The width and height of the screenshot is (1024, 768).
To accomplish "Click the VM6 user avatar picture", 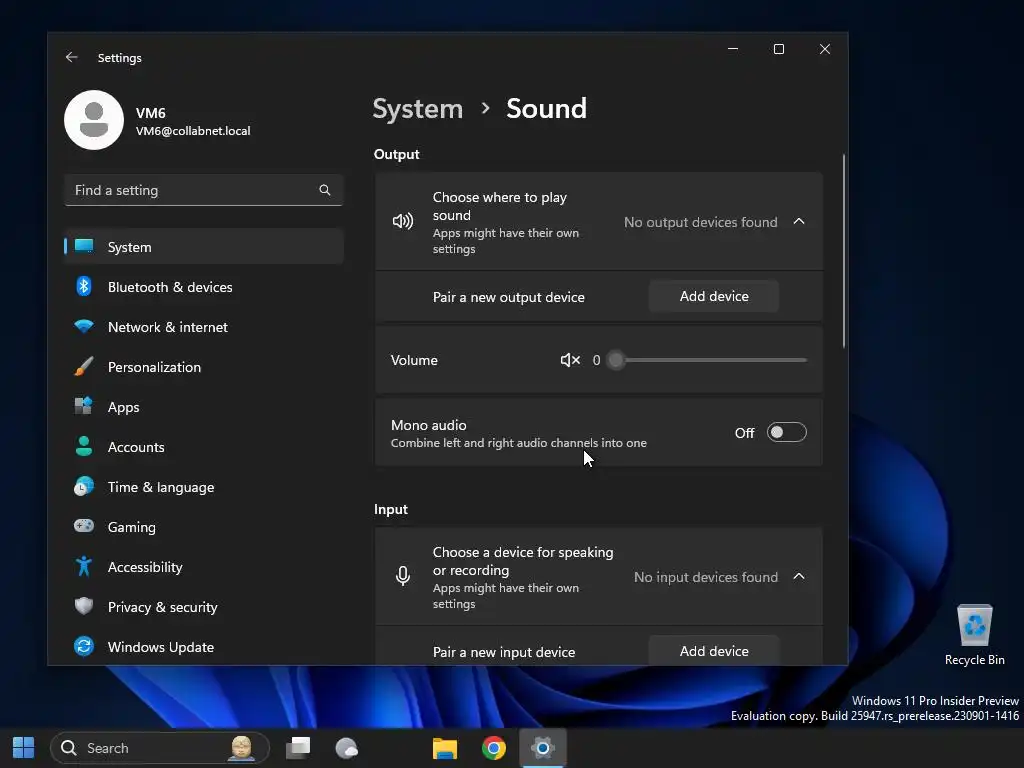I will click(94, 120).
